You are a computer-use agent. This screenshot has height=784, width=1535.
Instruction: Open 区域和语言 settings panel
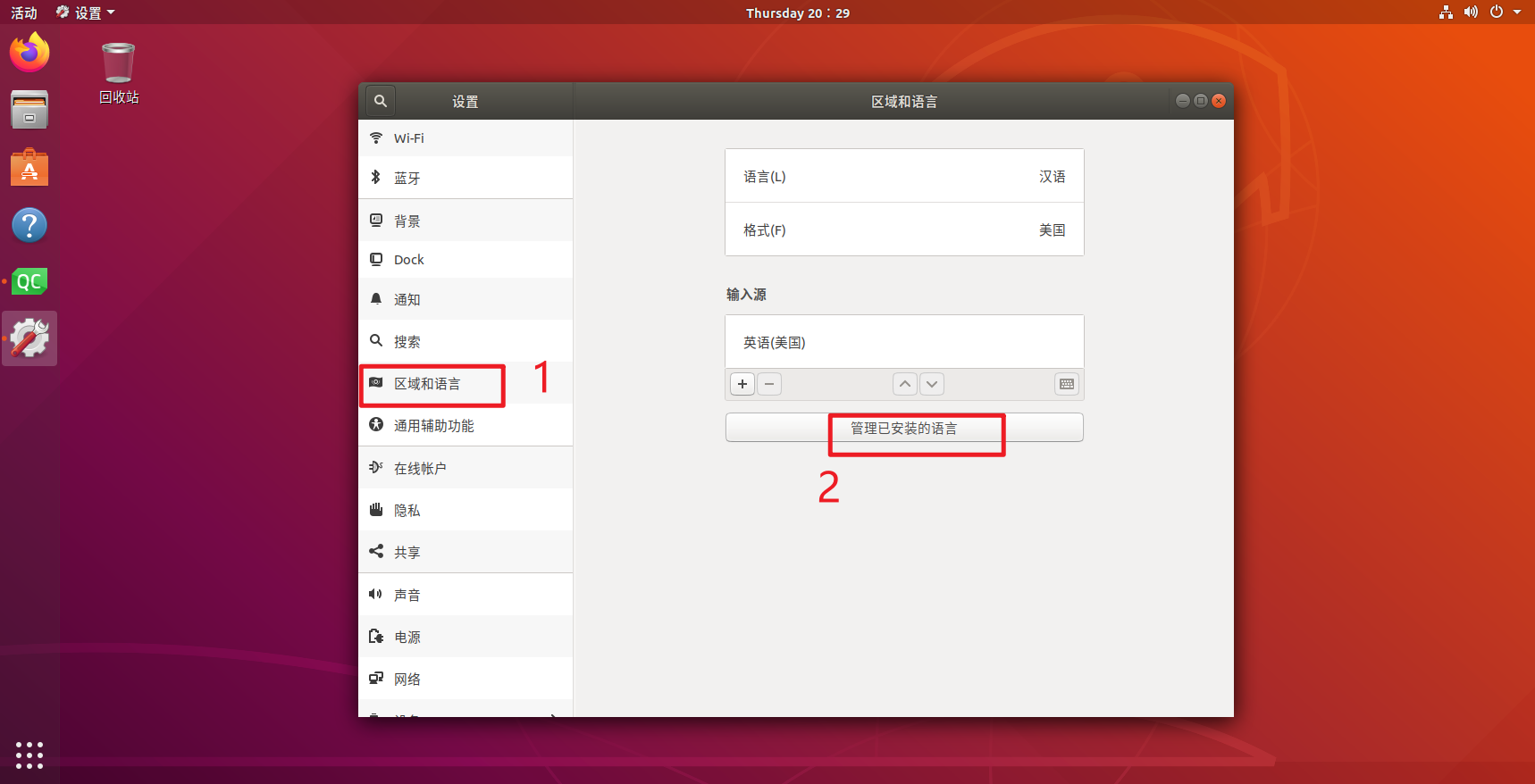(x=466, y=384)
